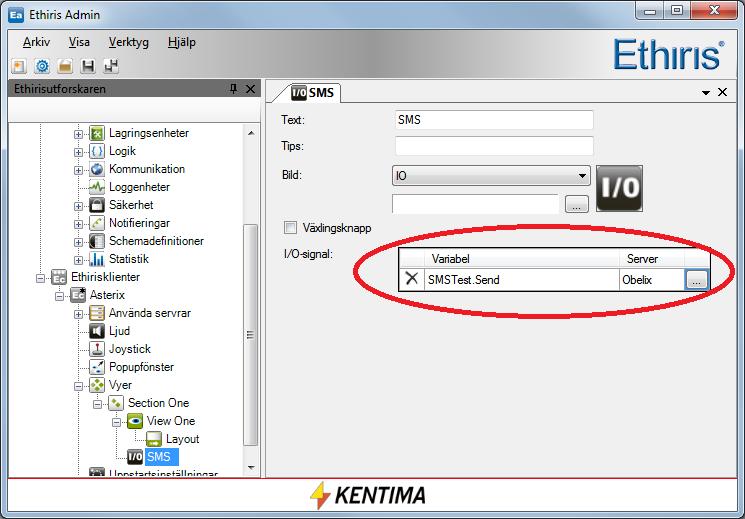Click the Vyer icon

(x=97, y=385)
